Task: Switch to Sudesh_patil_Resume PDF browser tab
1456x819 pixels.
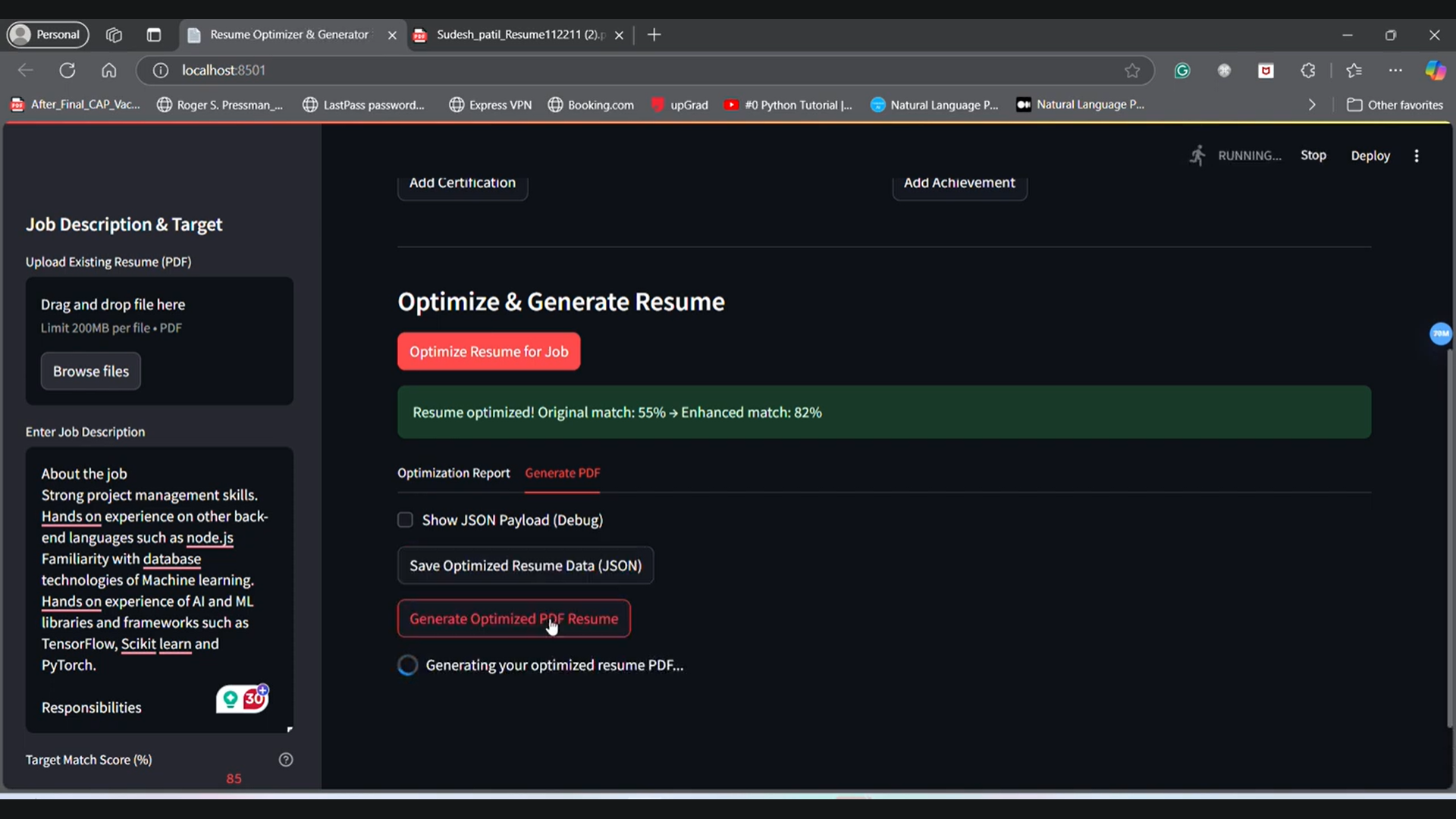Action: (x=519, y=35)
